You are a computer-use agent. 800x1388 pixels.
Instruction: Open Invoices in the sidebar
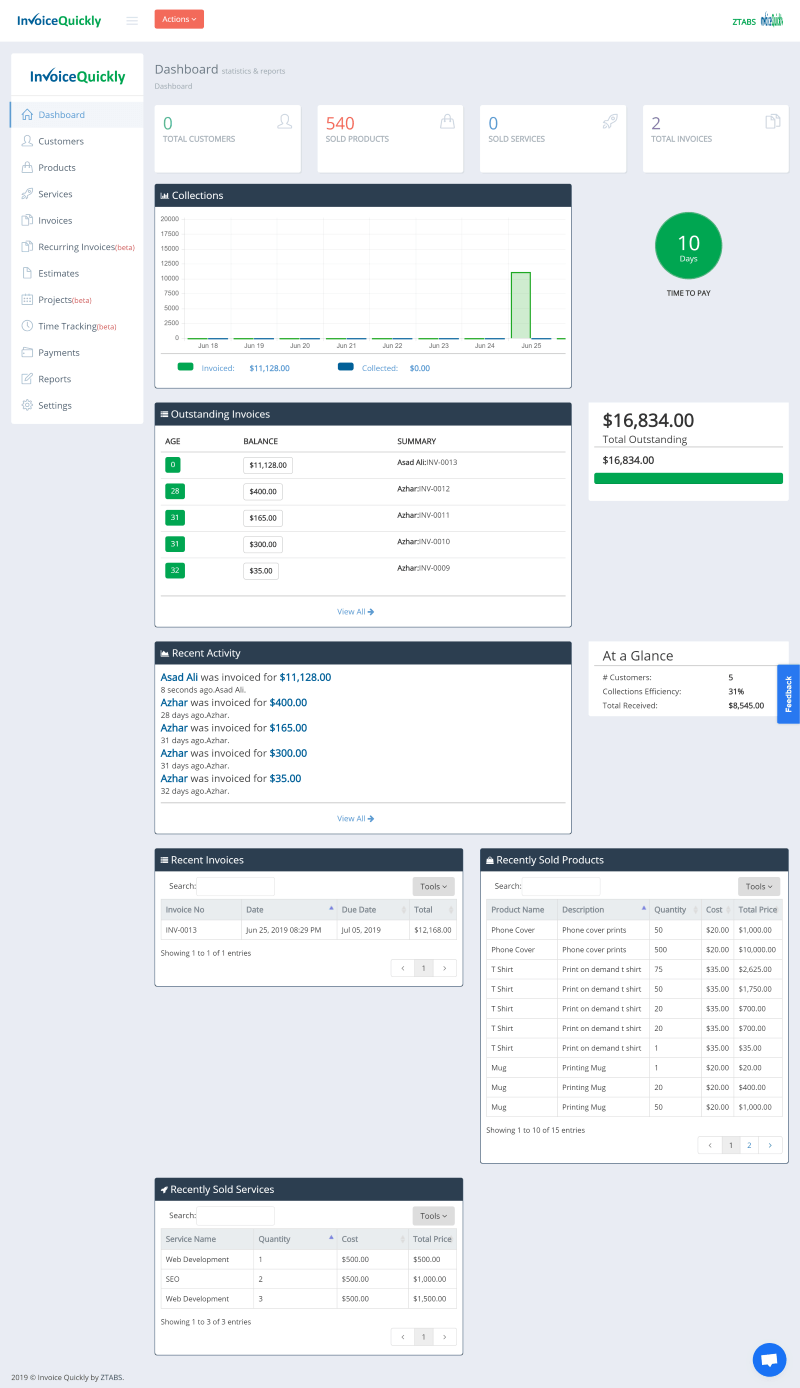pyautogui.click(x=77, y=220)
